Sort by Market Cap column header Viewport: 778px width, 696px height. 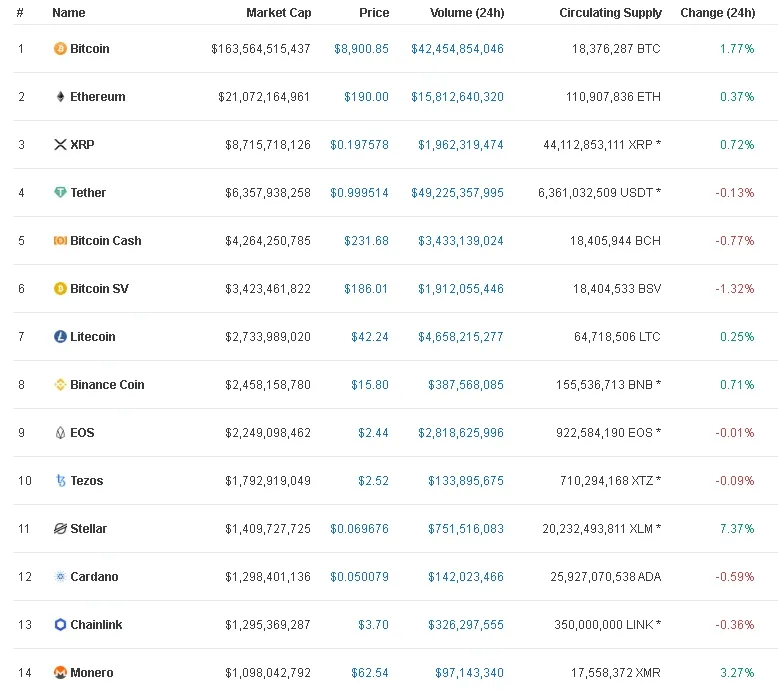(278, 13)
